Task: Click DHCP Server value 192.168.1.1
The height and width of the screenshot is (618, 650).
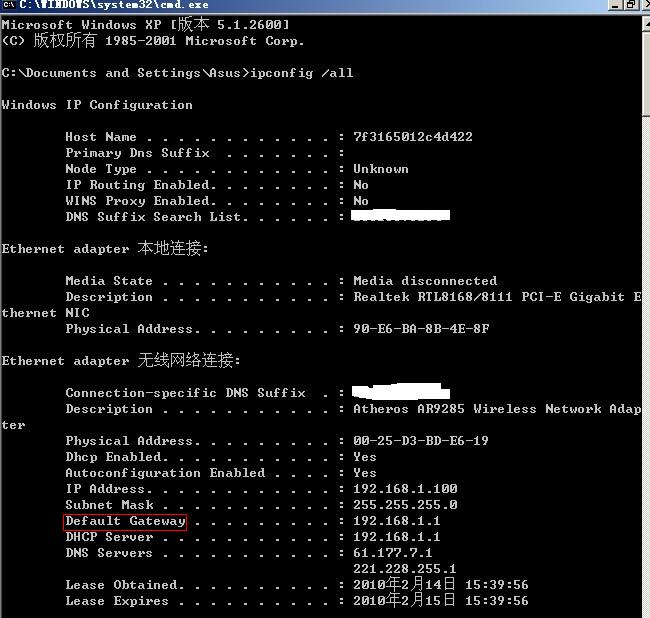Action: click(x=397, y=537)
